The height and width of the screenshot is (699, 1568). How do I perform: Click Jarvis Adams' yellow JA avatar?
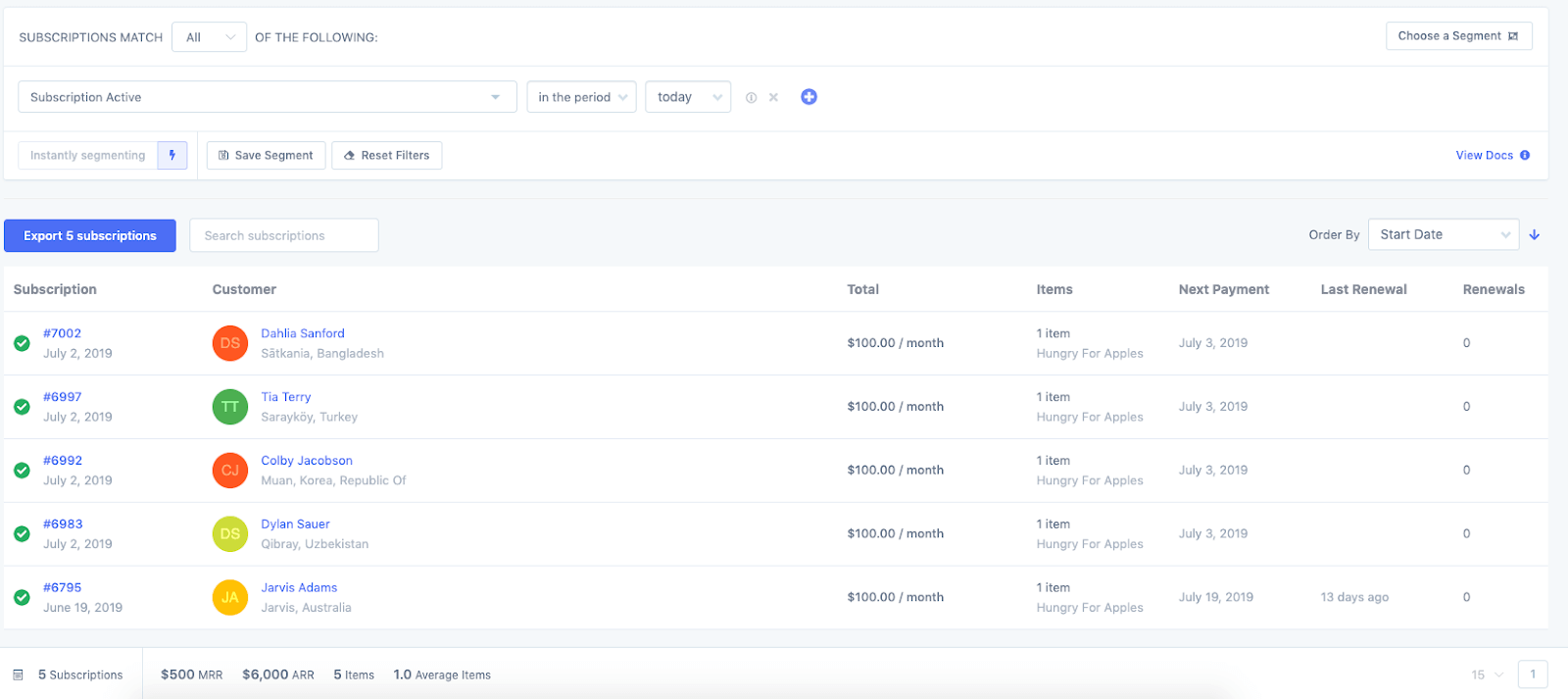tap(230, 597)
